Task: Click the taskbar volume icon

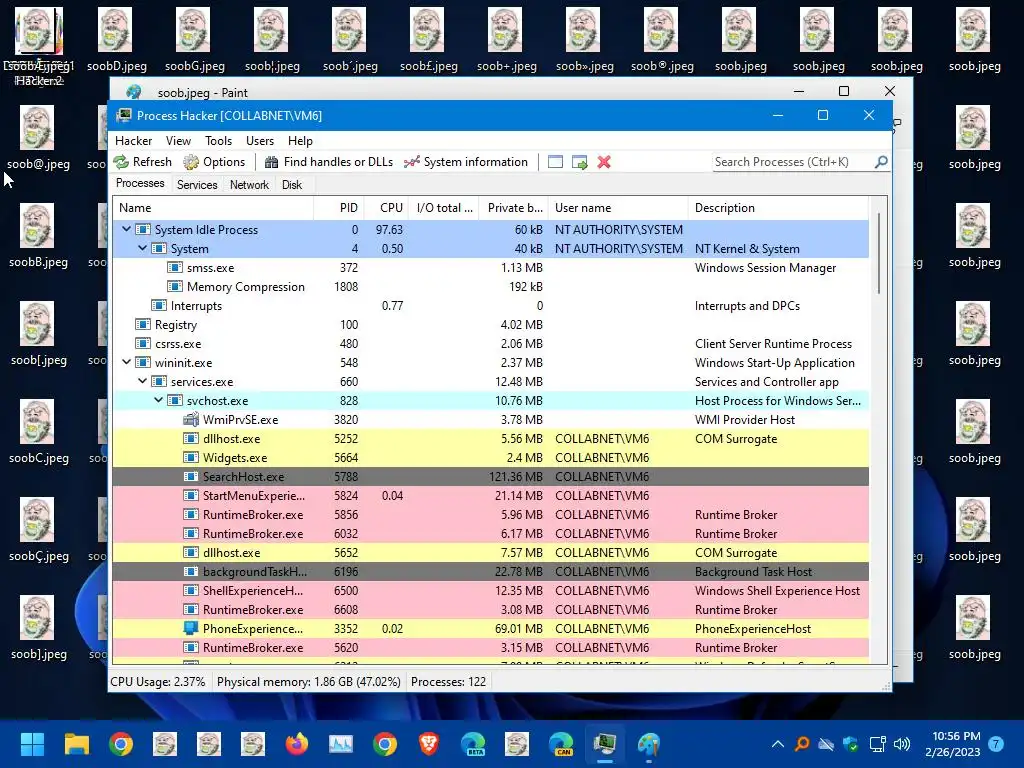Action: 901,744
